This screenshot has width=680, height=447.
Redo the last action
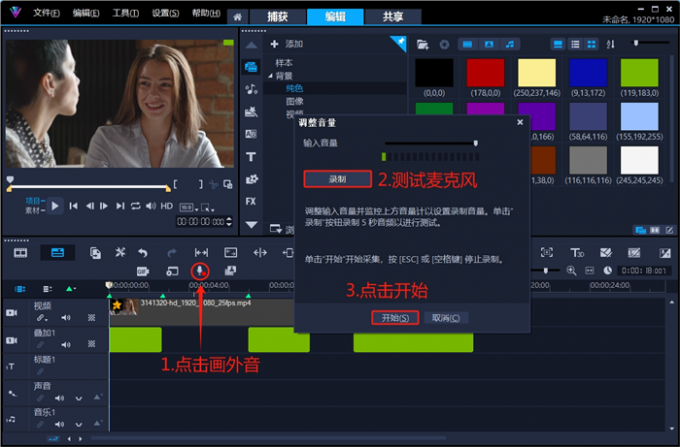point(172,253)
